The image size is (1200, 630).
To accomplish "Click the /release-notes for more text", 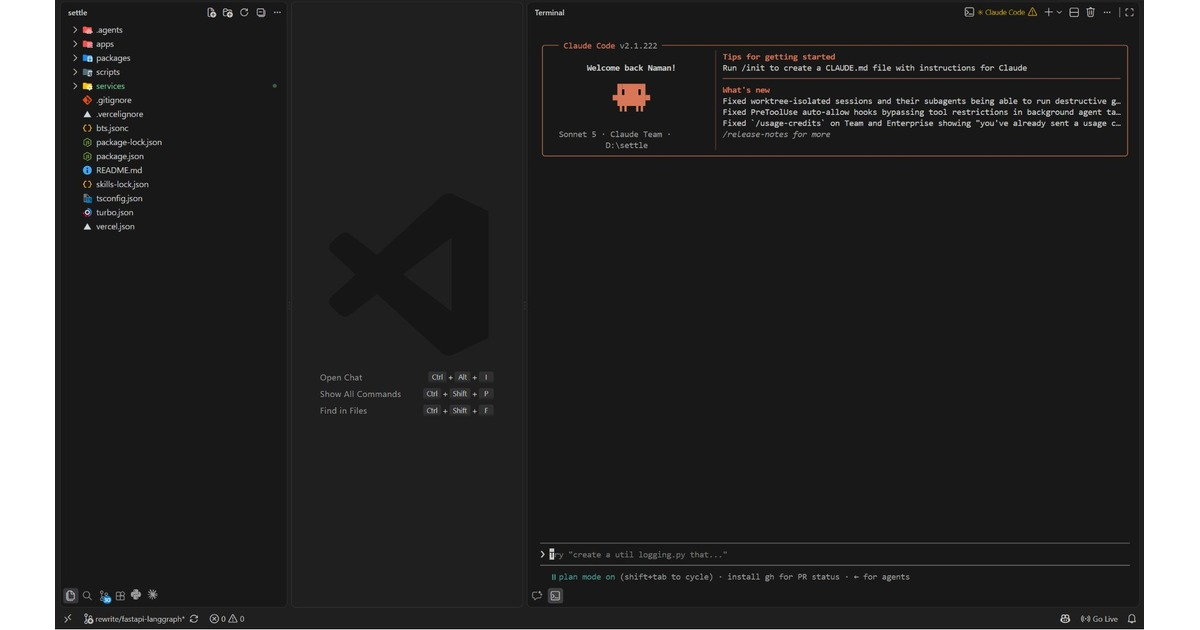I will point(776,134).
